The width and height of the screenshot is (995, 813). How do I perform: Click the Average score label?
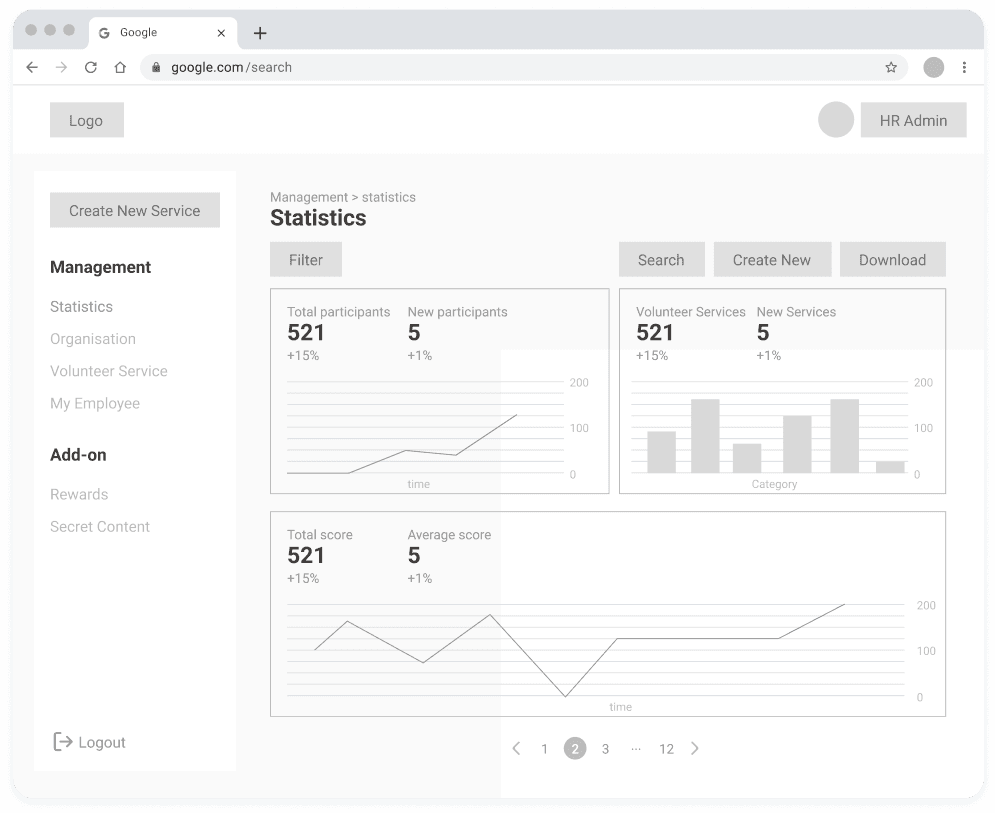449,534
